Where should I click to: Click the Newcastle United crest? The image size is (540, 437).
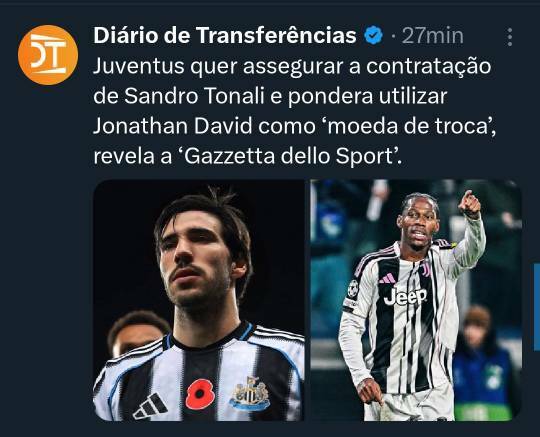point(250,394)
